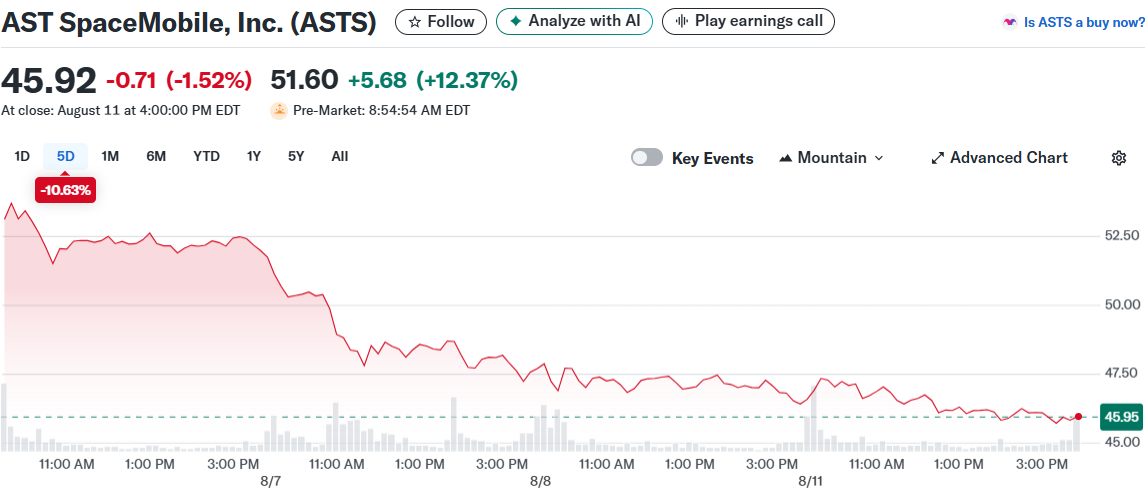Select the 1D time range tab
This screenshot has height=491, width=1146.
23,156
